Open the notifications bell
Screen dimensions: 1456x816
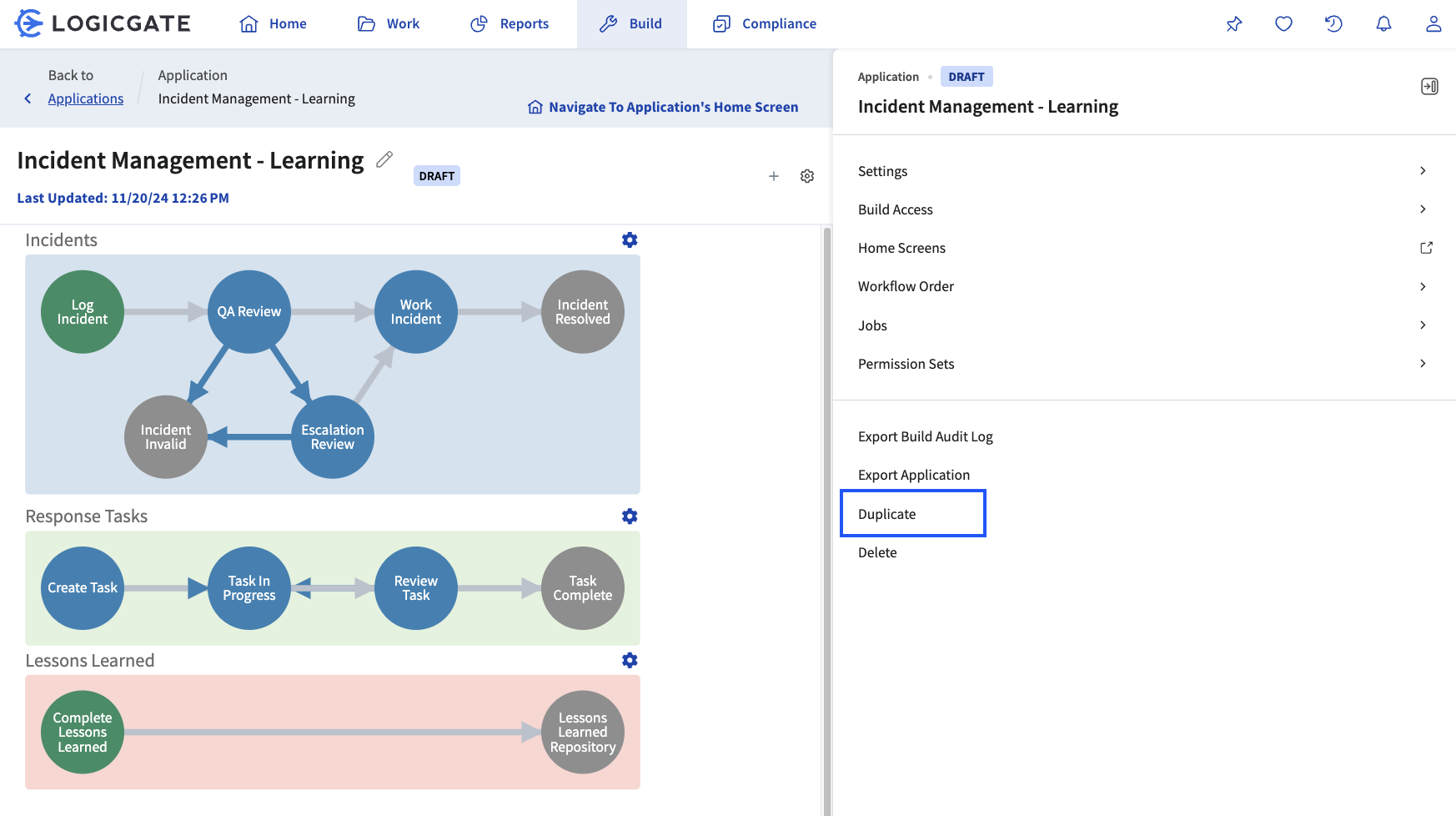1383,24
